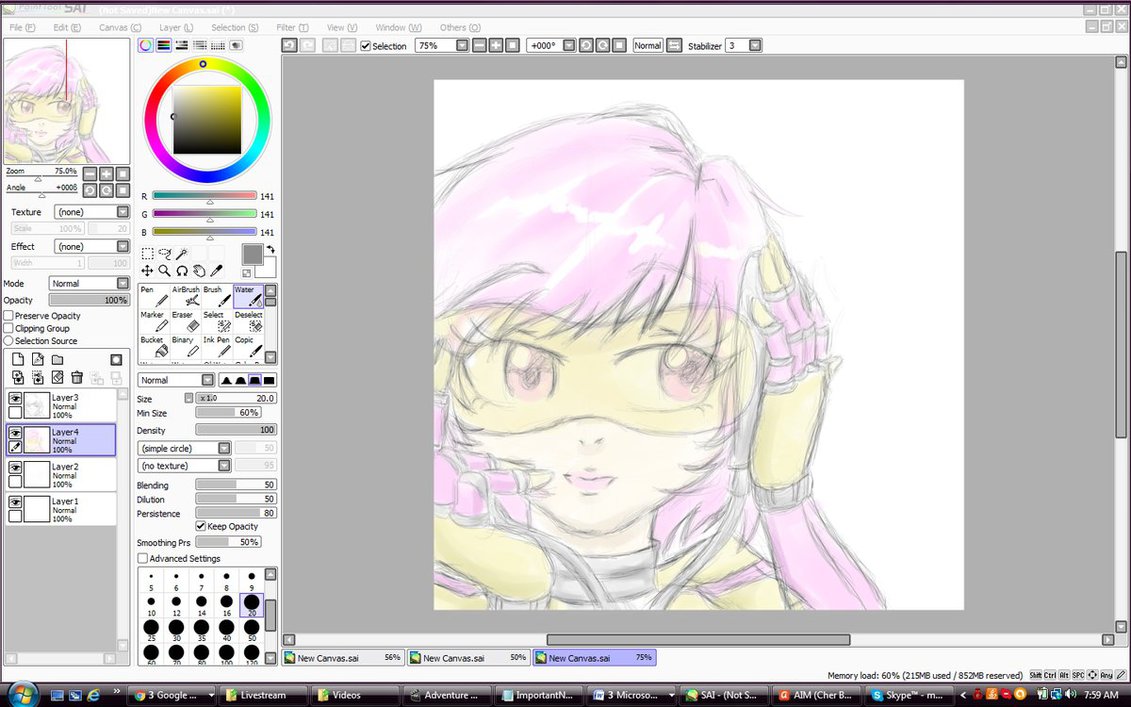The width and height of the screenshot is (1131, 707).
Task: Expand the Texture dropdown in layer panel
Action: point(123,212)
